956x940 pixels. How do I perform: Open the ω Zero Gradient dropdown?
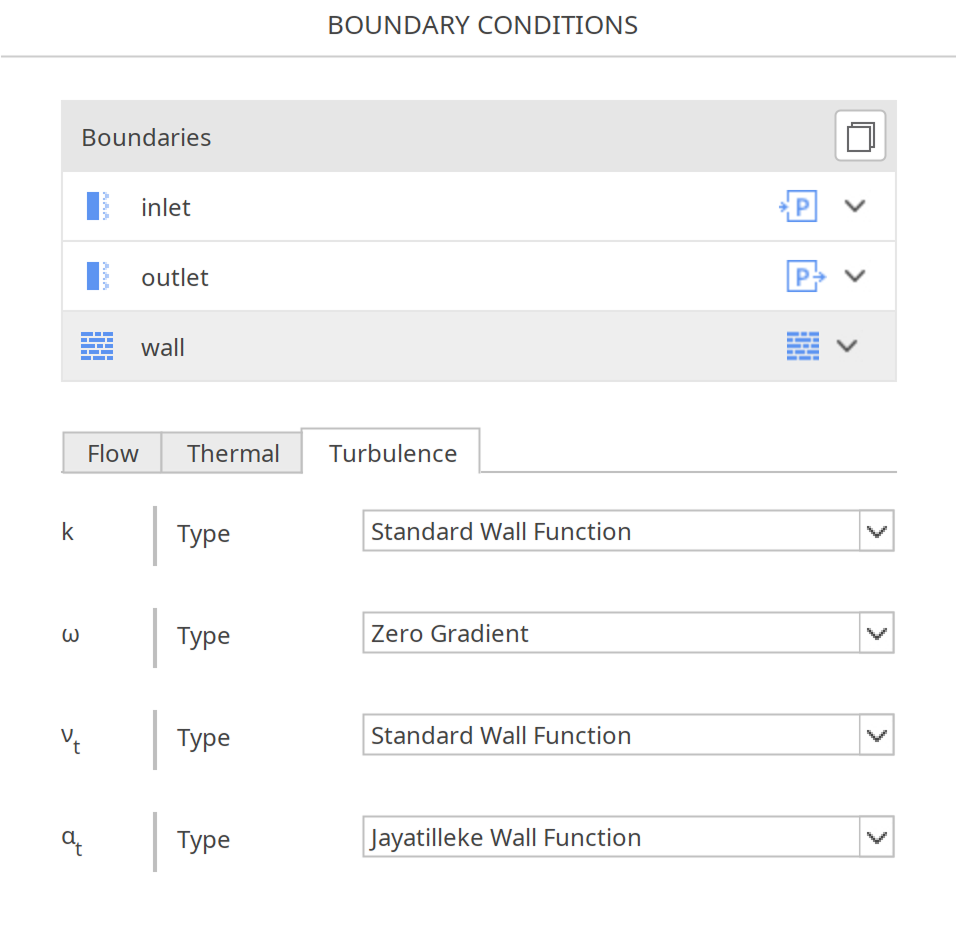[x=877, y=633]
